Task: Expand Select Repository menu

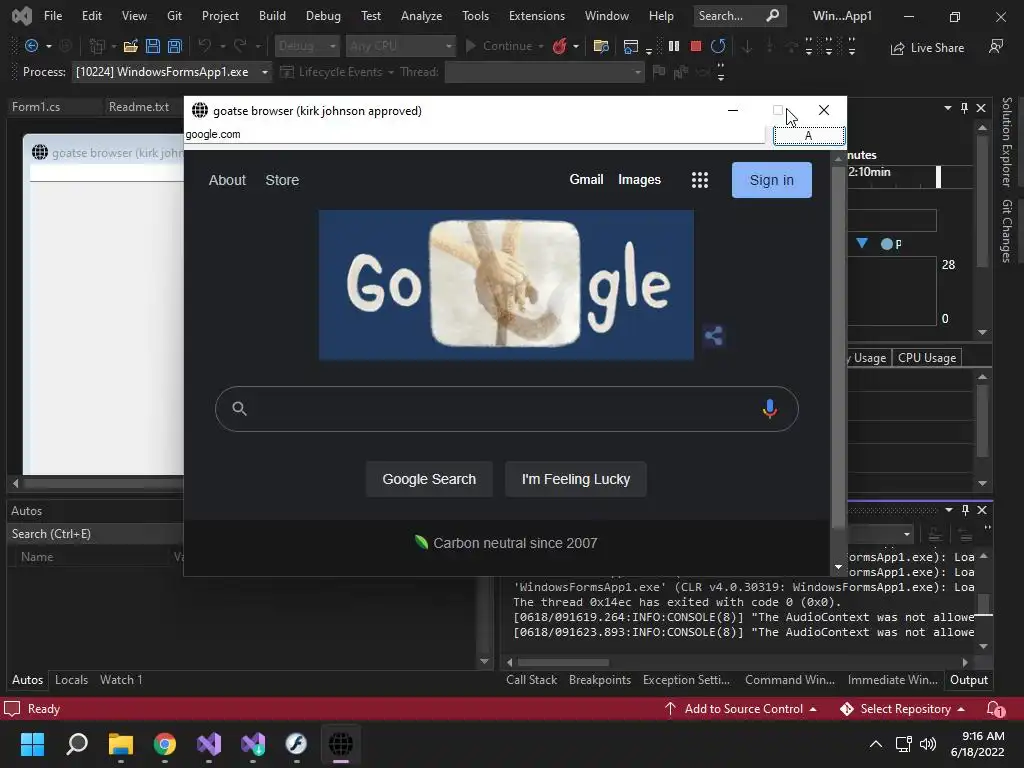Action: pyautogui.click(x=903, y=709)
